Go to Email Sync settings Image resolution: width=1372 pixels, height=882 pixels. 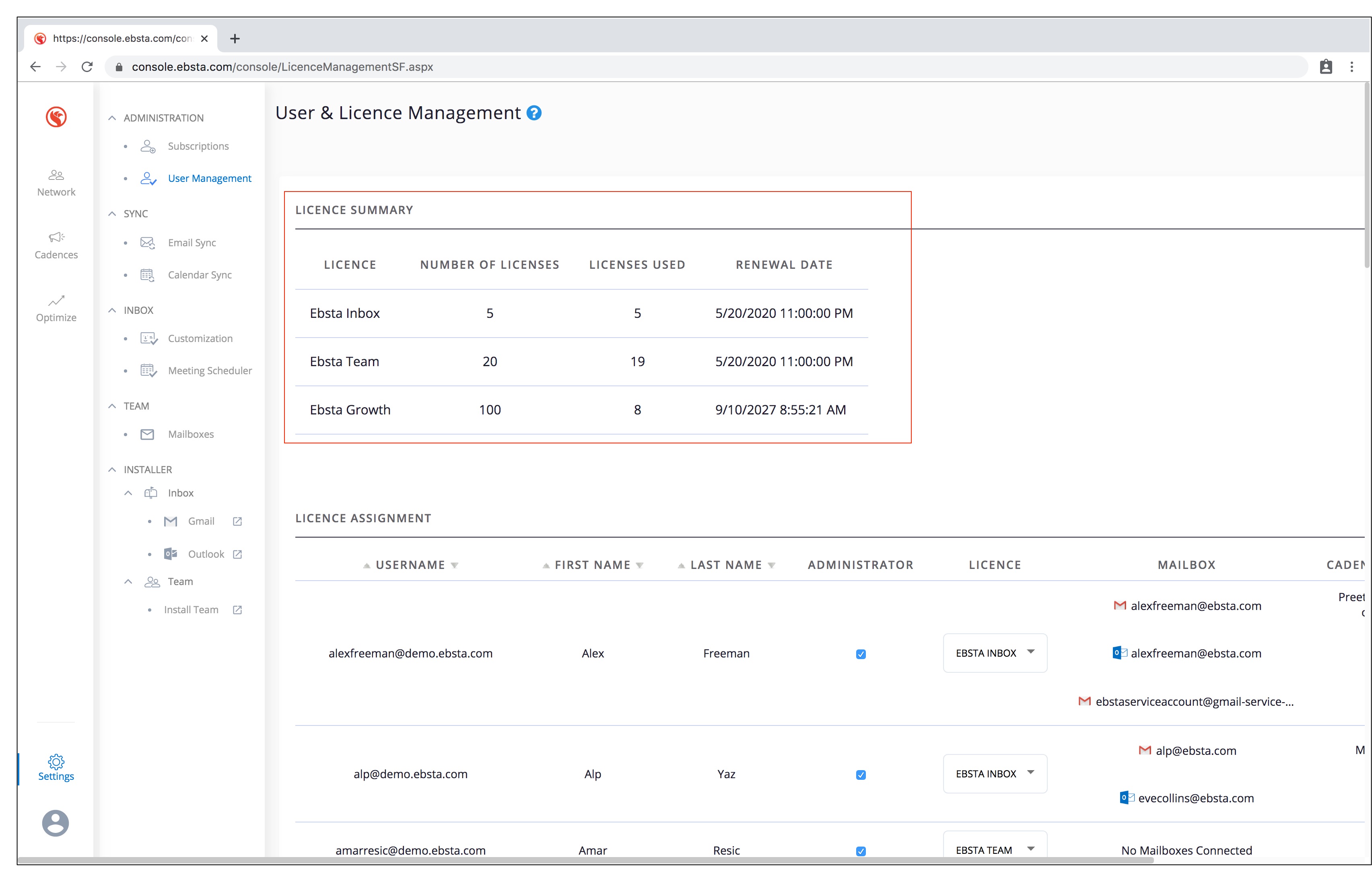point(192,243)
